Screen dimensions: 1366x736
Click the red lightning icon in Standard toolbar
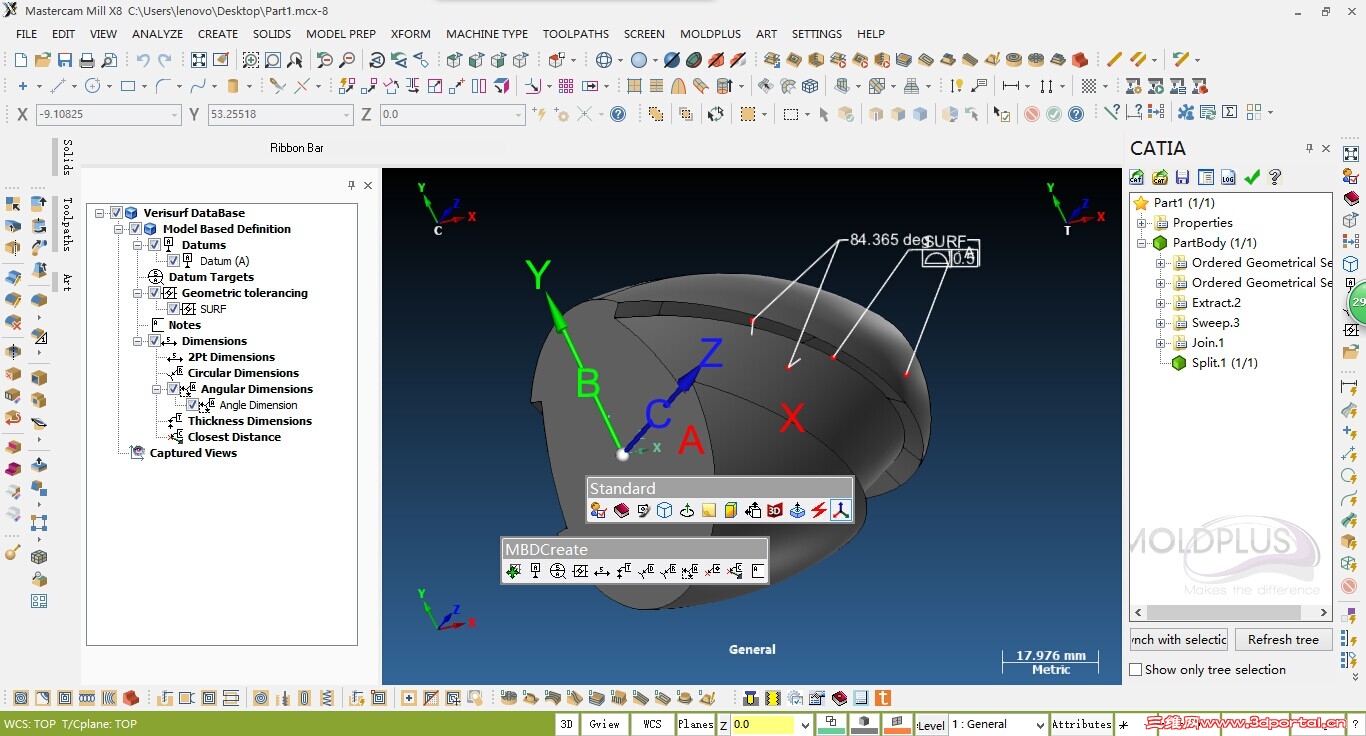point(819,510)
